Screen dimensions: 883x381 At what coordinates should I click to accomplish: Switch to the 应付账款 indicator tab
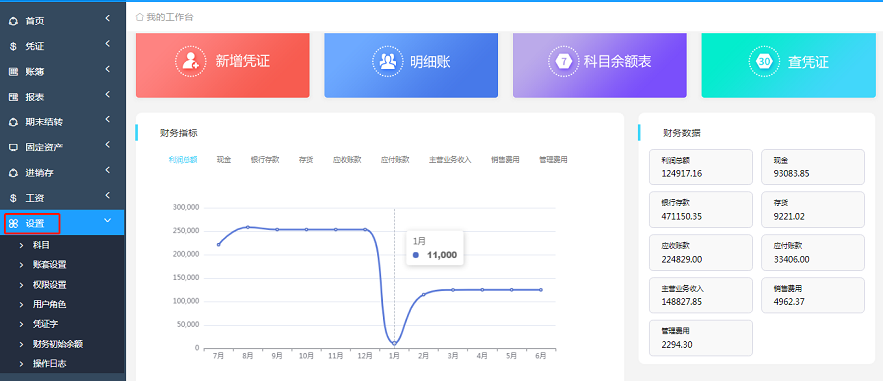[x=395, y=160]
